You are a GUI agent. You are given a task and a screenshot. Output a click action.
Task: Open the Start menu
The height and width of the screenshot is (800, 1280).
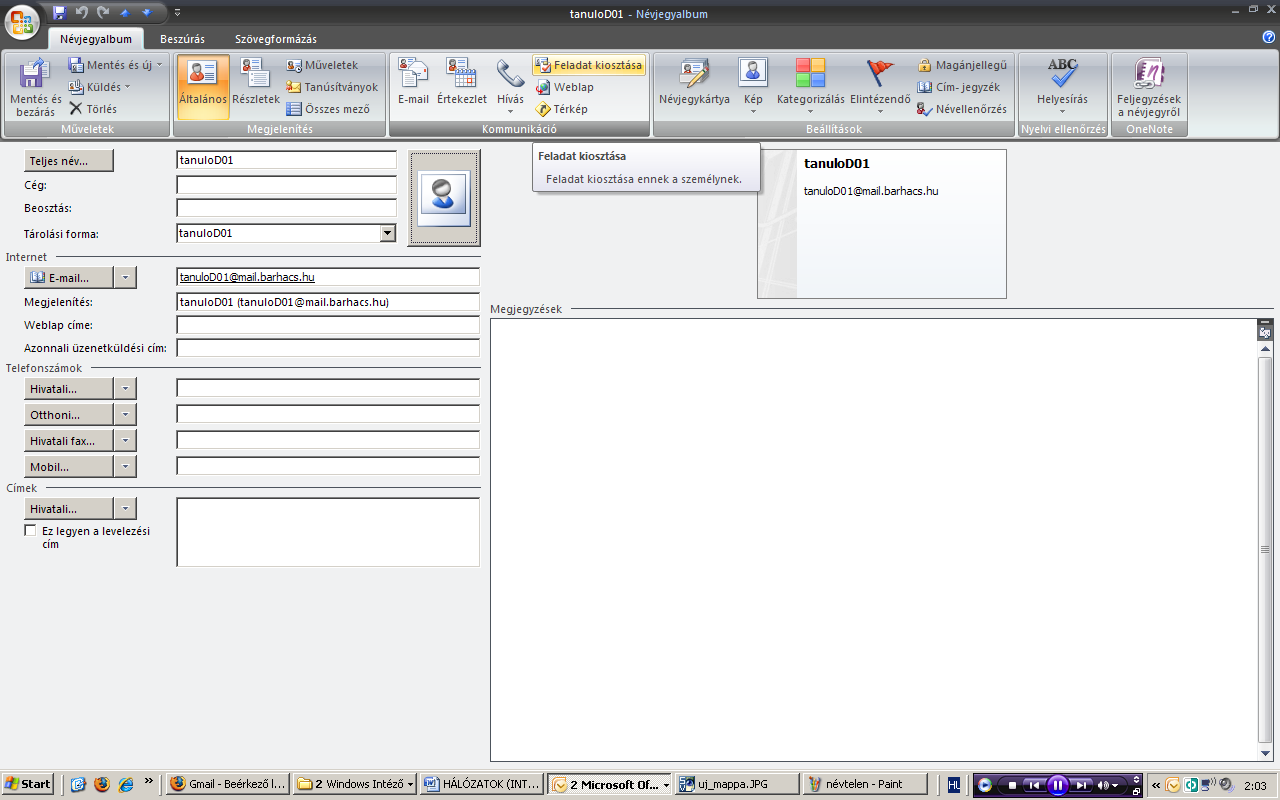coord(27,785)
